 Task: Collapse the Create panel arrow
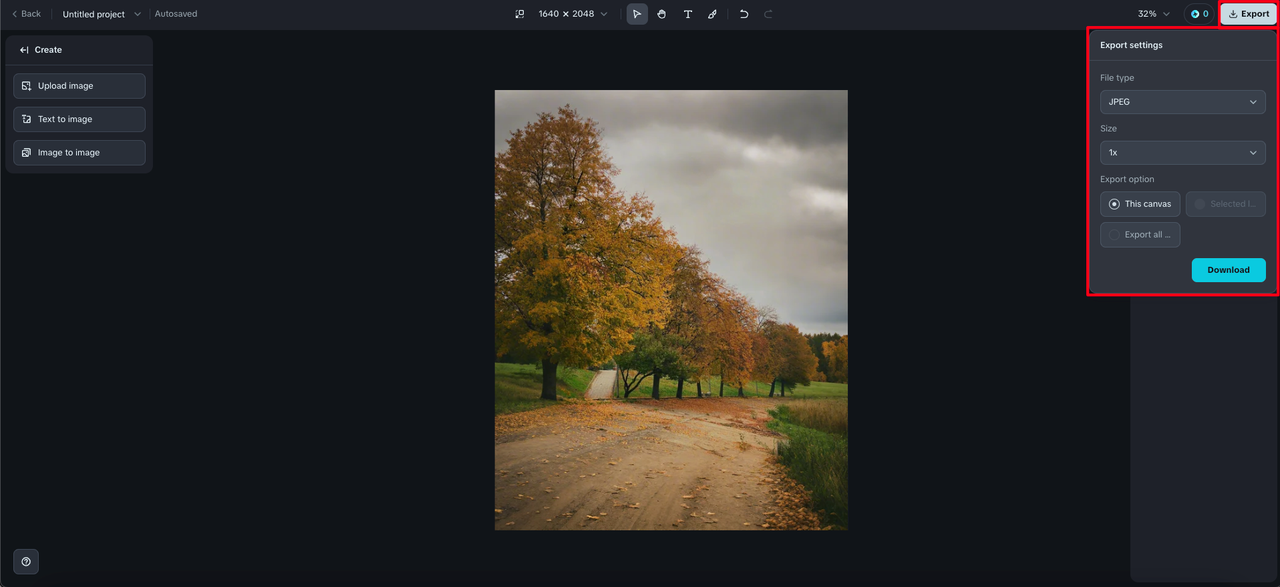24,50
